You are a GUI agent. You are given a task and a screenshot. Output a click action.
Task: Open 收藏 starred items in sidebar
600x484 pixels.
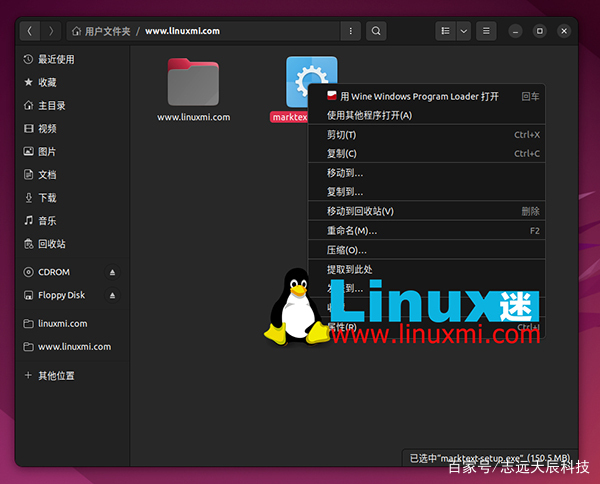[72, 82]
